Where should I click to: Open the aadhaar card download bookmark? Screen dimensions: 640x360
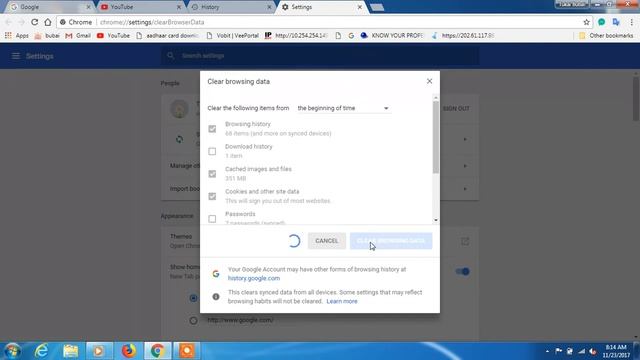[167, 36]
